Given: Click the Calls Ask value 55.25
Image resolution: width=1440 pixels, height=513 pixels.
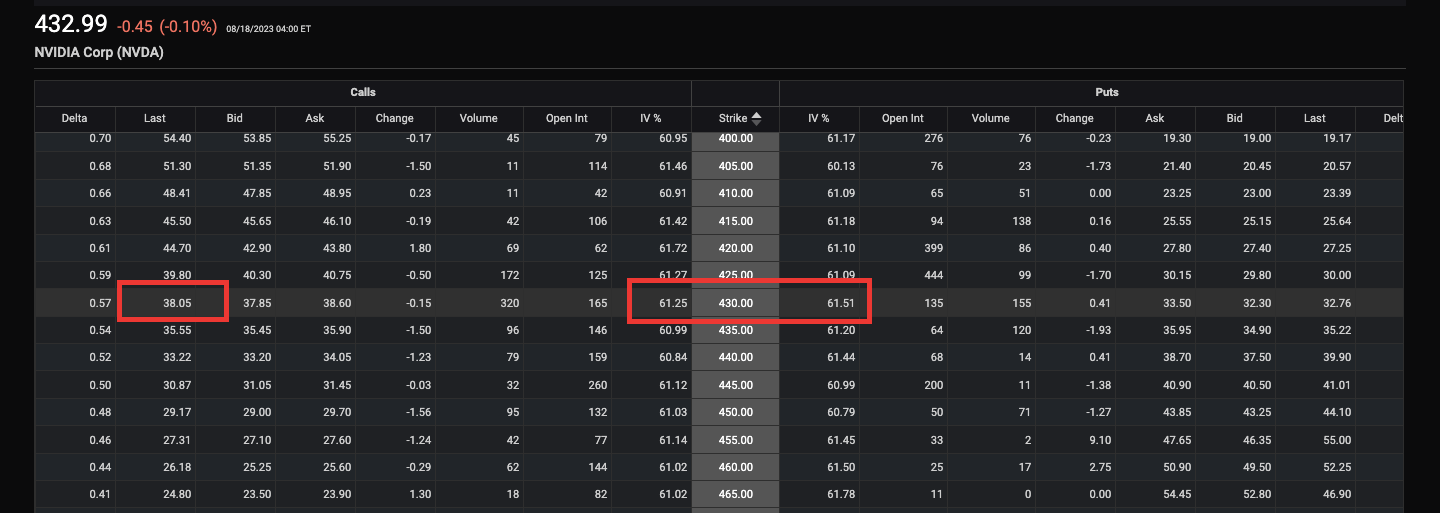Looking at the screenshot, I should (338, 138).
